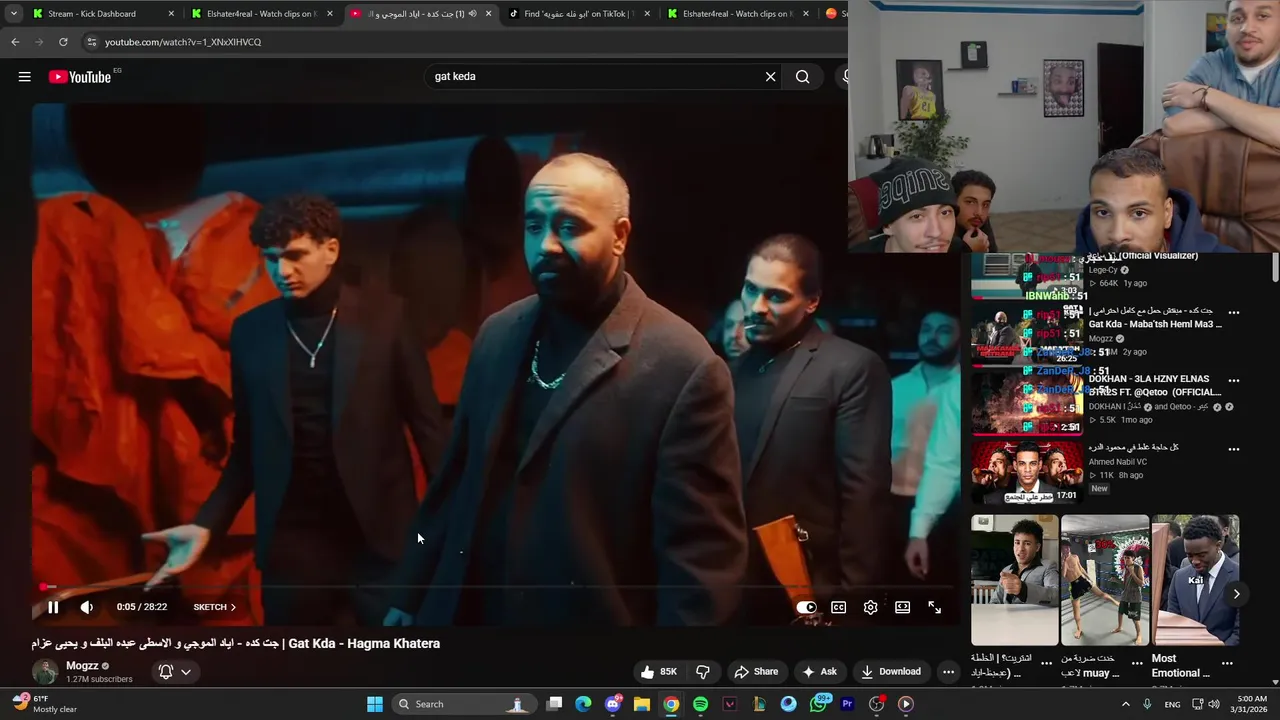Open the Windows Start menu
The width and height of the screenshot is (1280, 720).
[x=375, y=704]
